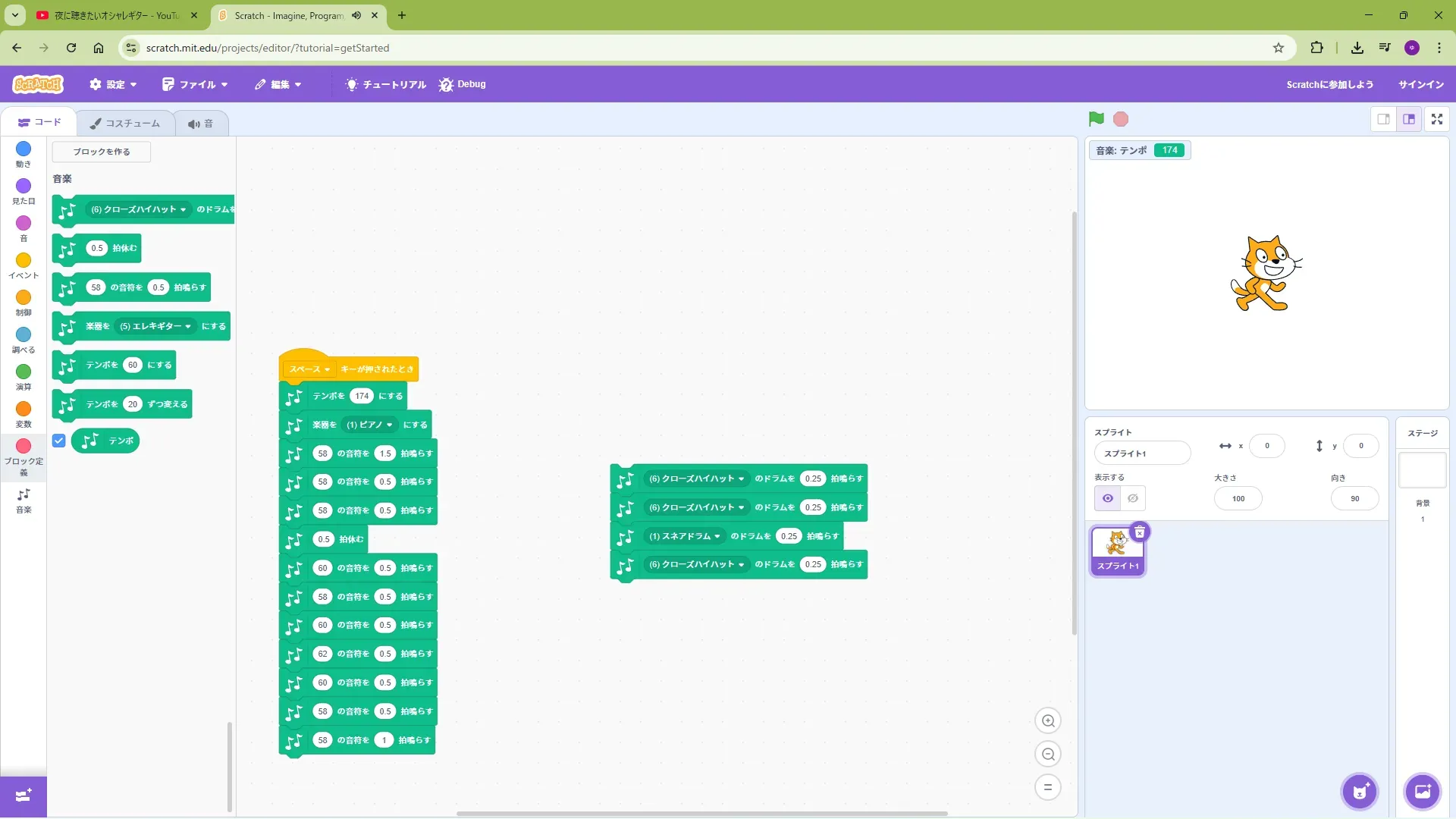Uncheck the tempo reporter checkbox
Screen dimensions: 1456x819
(x=59, y=441)
